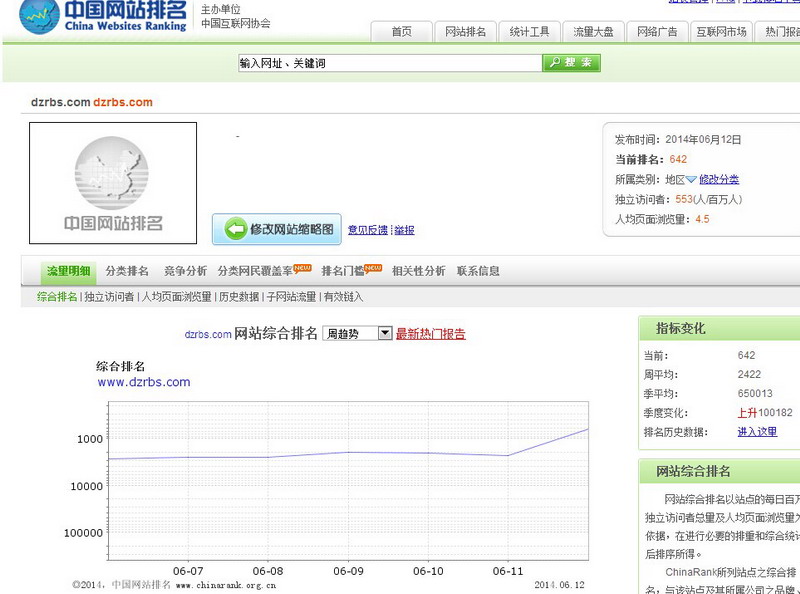This screenshot has height=594, width=800.
Task: Switch to the 分类排名 tab
Action: click(x=127, y=271)
